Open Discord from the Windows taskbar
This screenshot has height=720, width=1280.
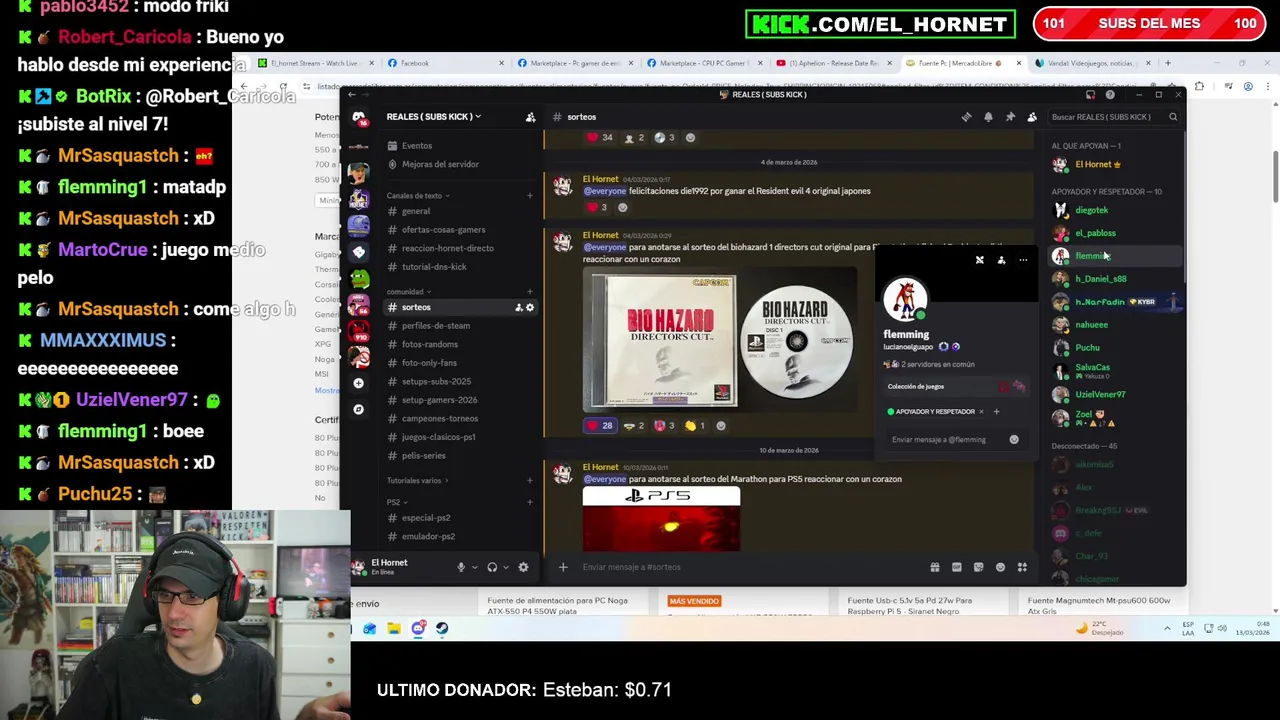(x=418, y=628)
